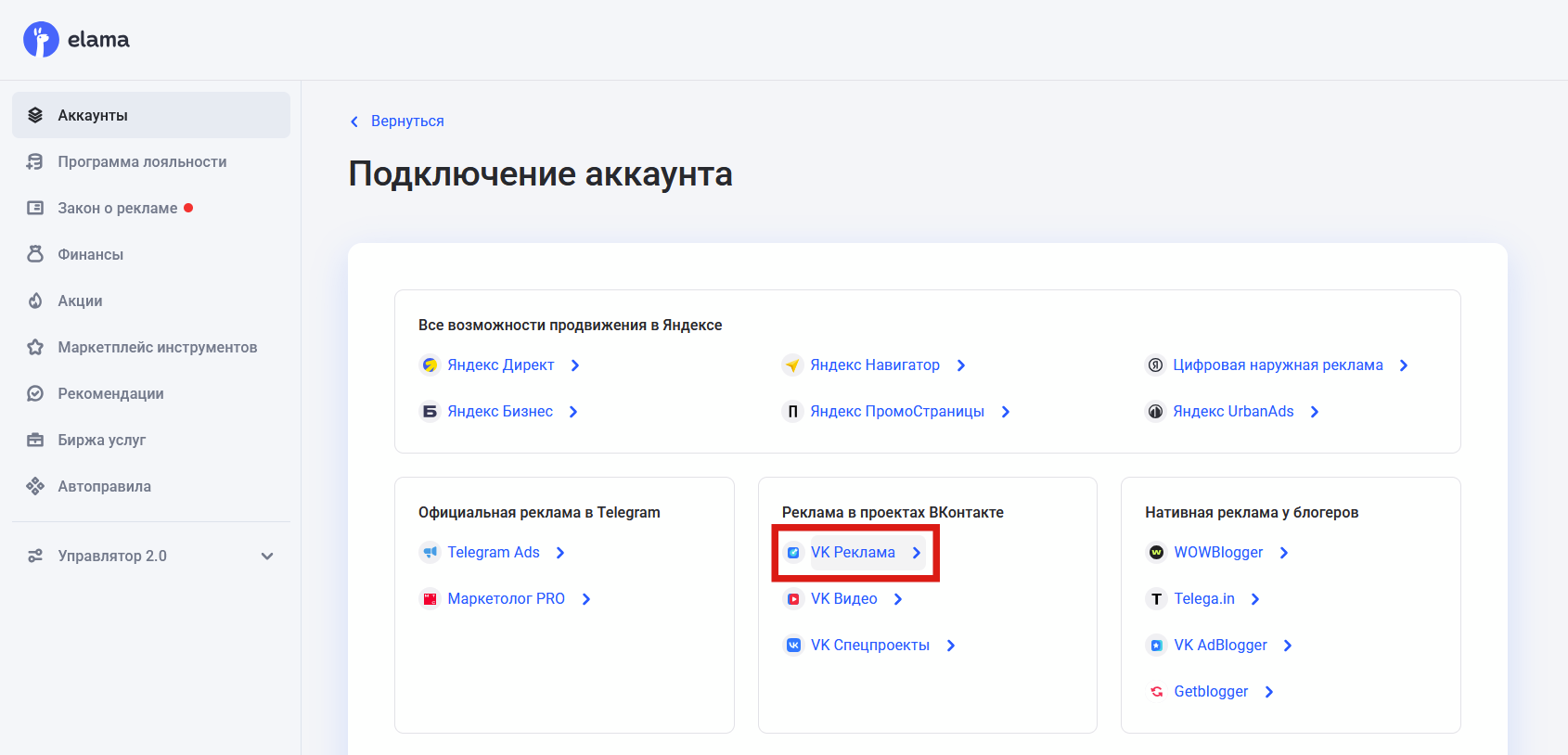The width and height of the screenshot is (1568, 755).
Task: Click the WOWBlogger logo icon
Action: (1156, 553)
